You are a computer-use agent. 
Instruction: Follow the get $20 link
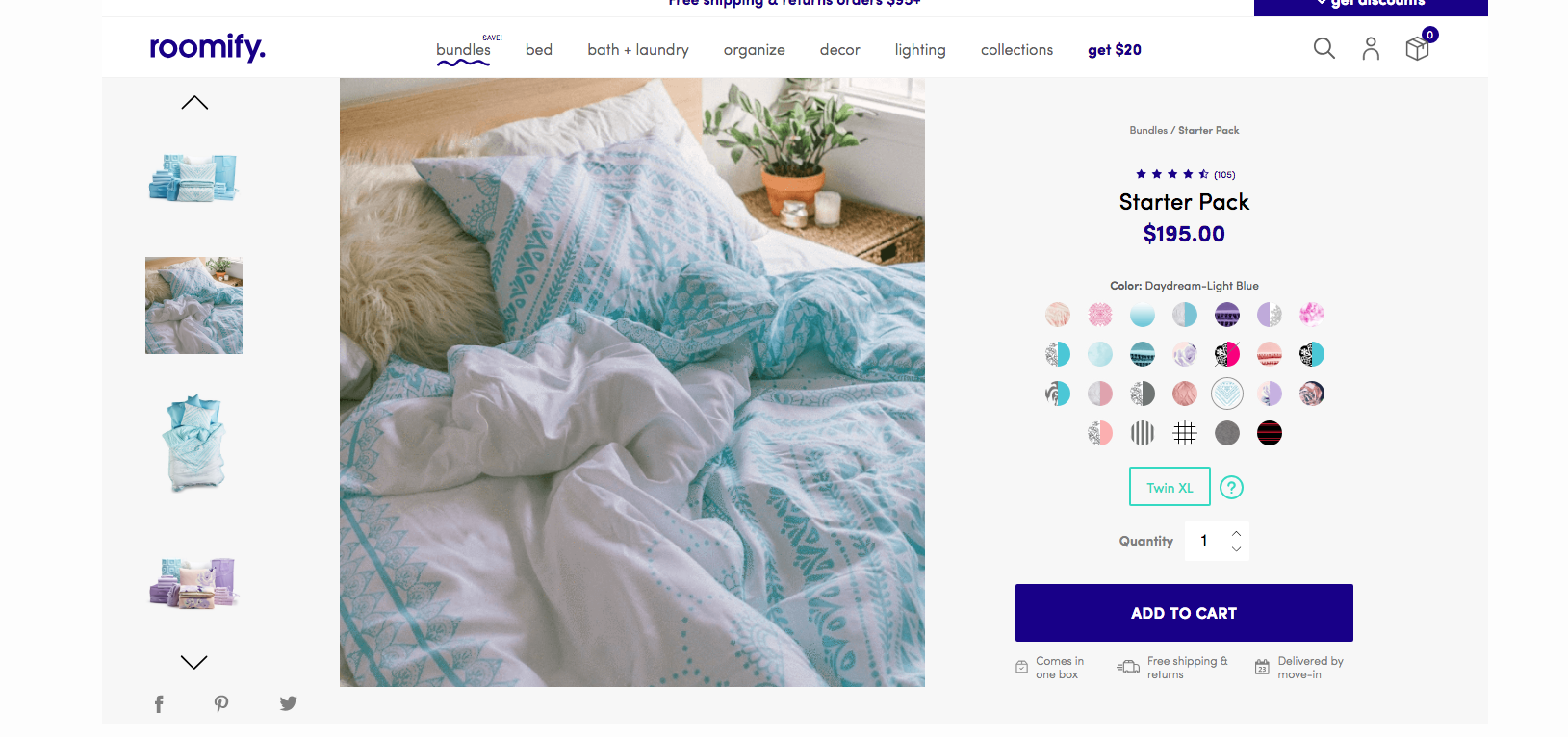coord(1115,50)
